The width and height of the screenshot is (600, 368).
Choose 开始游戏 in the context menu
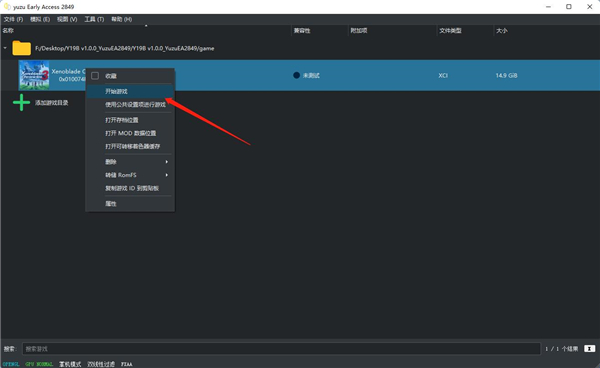[x=130, y=91]
